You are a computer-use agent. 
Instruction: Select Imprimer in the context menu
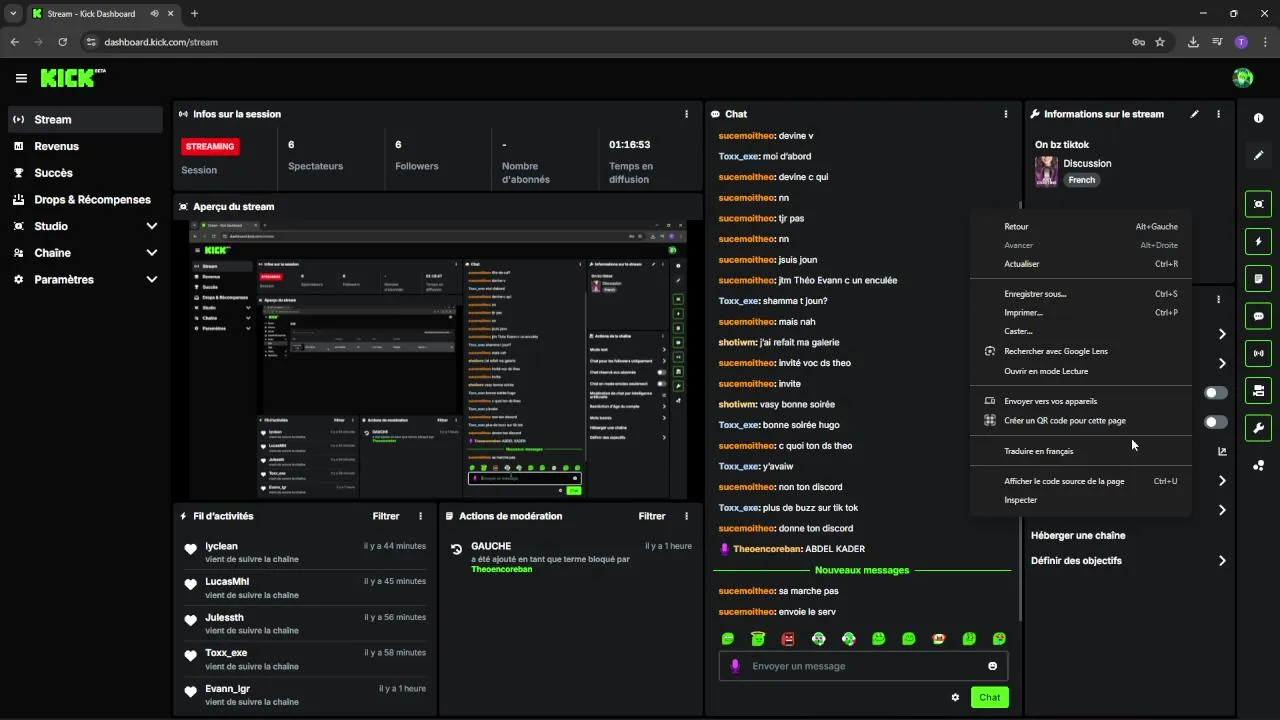(1080, 313)
